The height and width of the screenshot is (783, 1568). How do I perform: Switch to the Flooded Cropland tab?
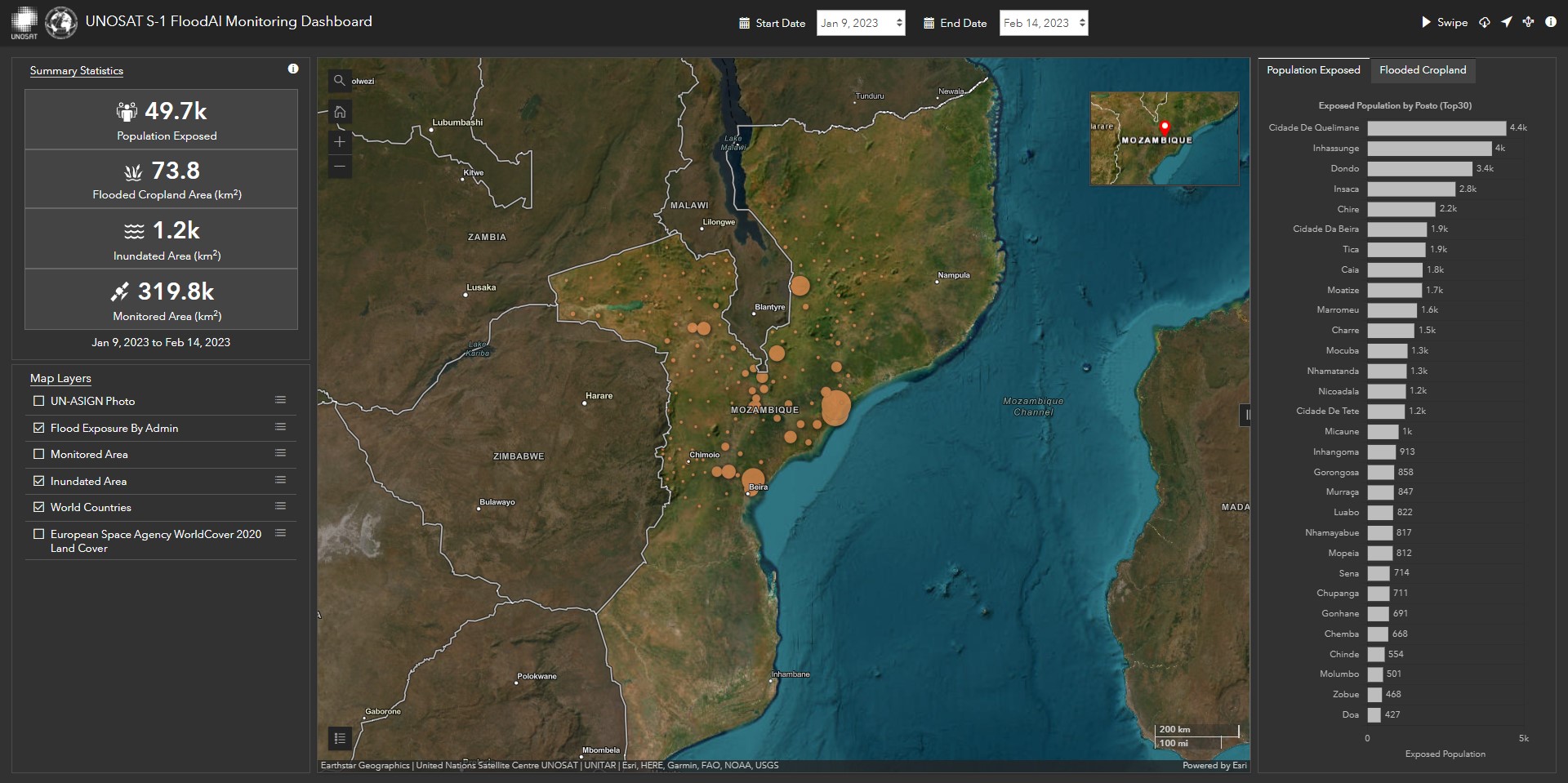coord(1422,70)
